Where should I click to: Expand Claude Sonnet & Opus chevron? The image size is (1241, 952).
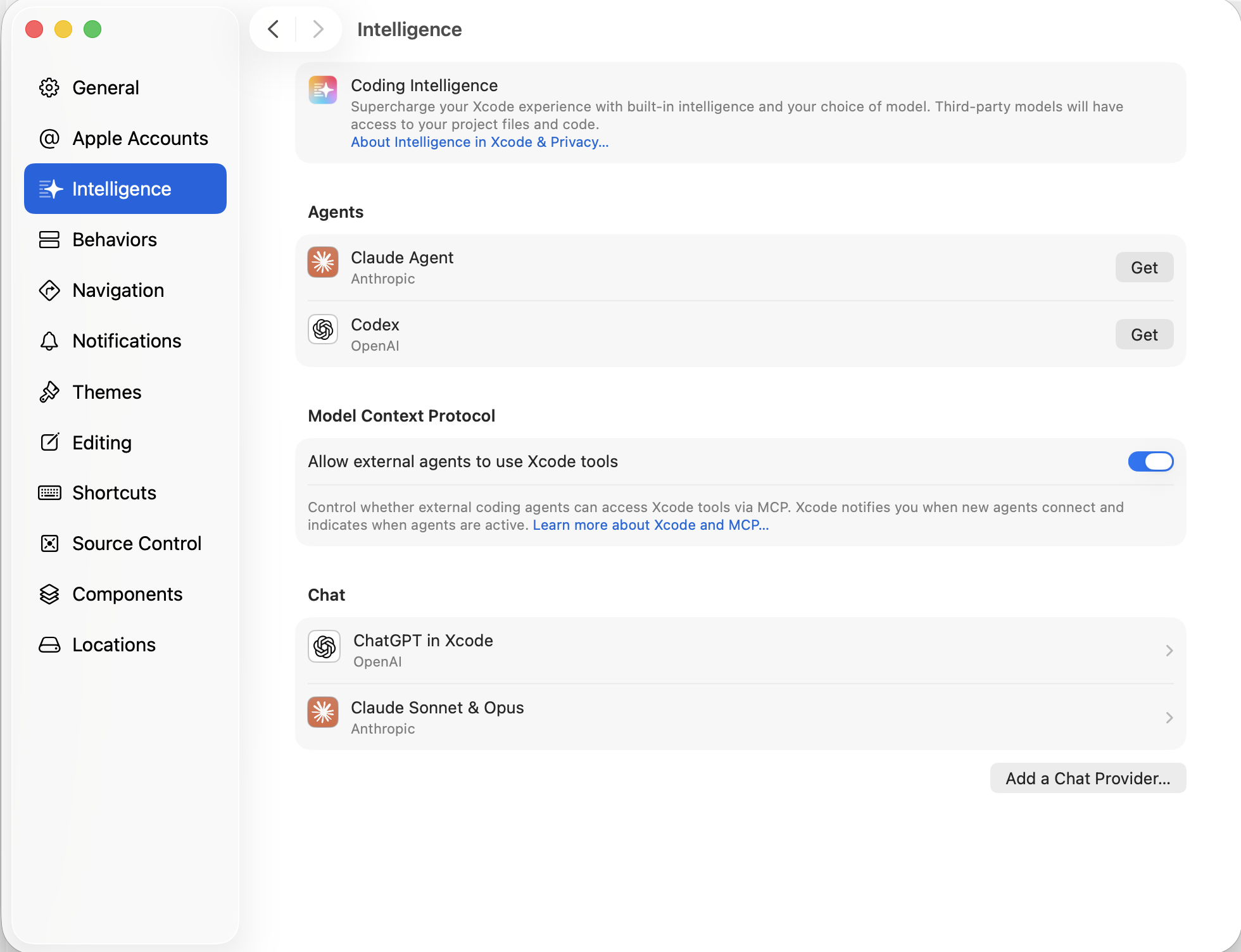click(x=1169, y=718)
